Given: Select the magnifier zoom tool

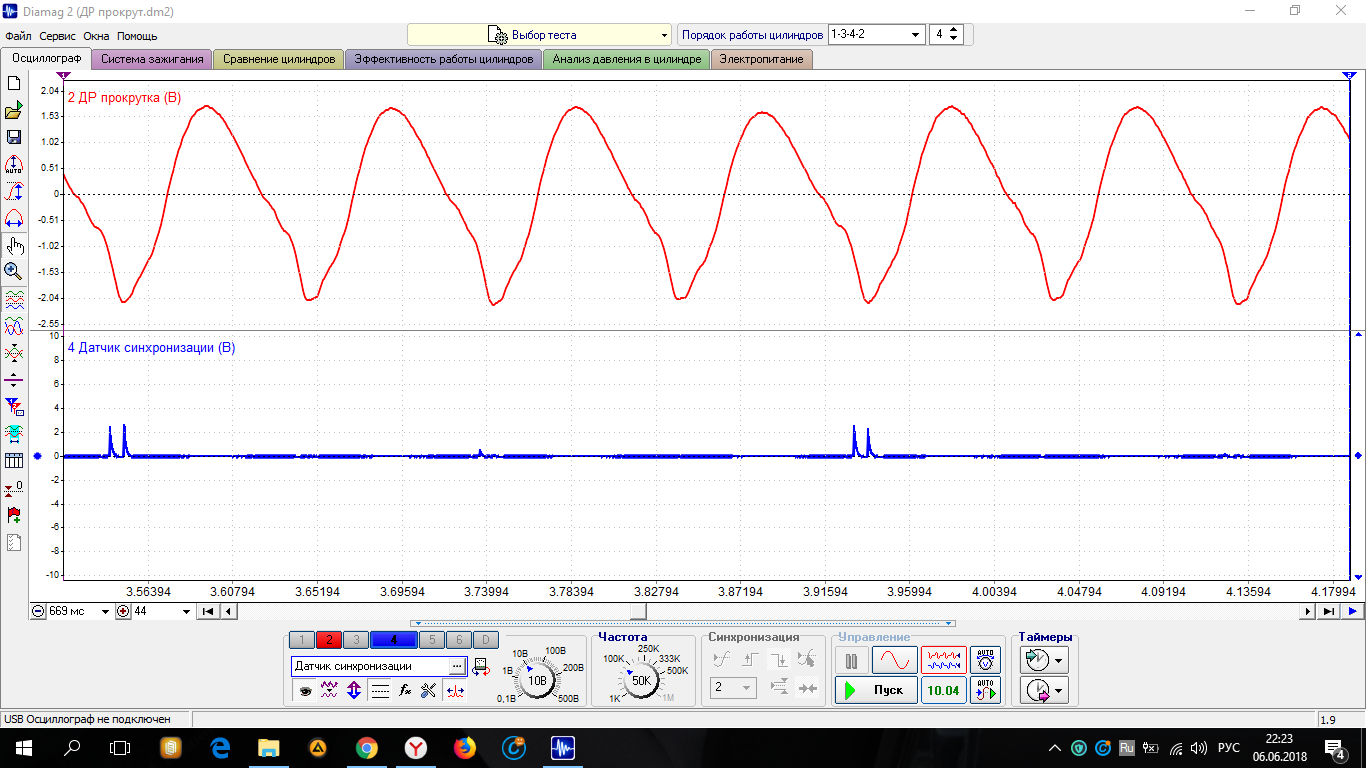Looking at the screenshot, I should 14,271.
